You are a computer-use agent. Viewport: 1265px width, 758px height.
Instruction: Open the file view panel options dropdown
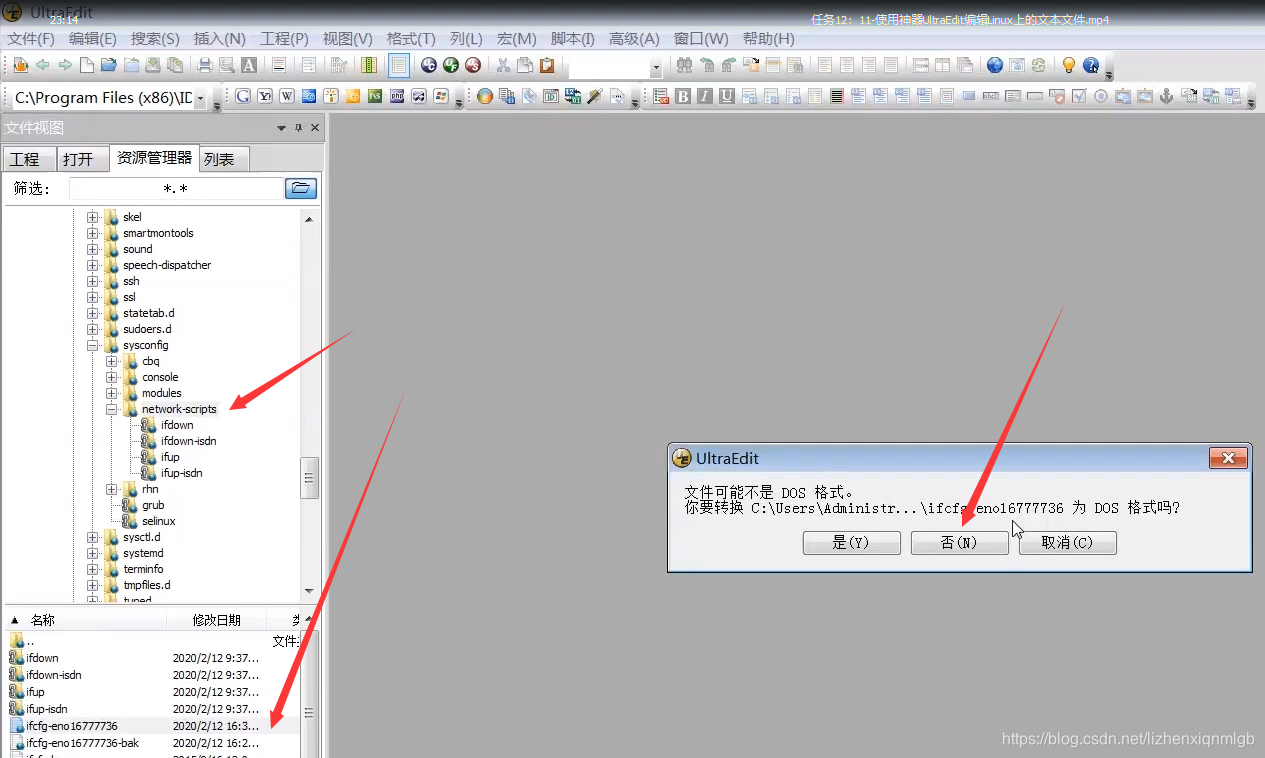point(282,128)
